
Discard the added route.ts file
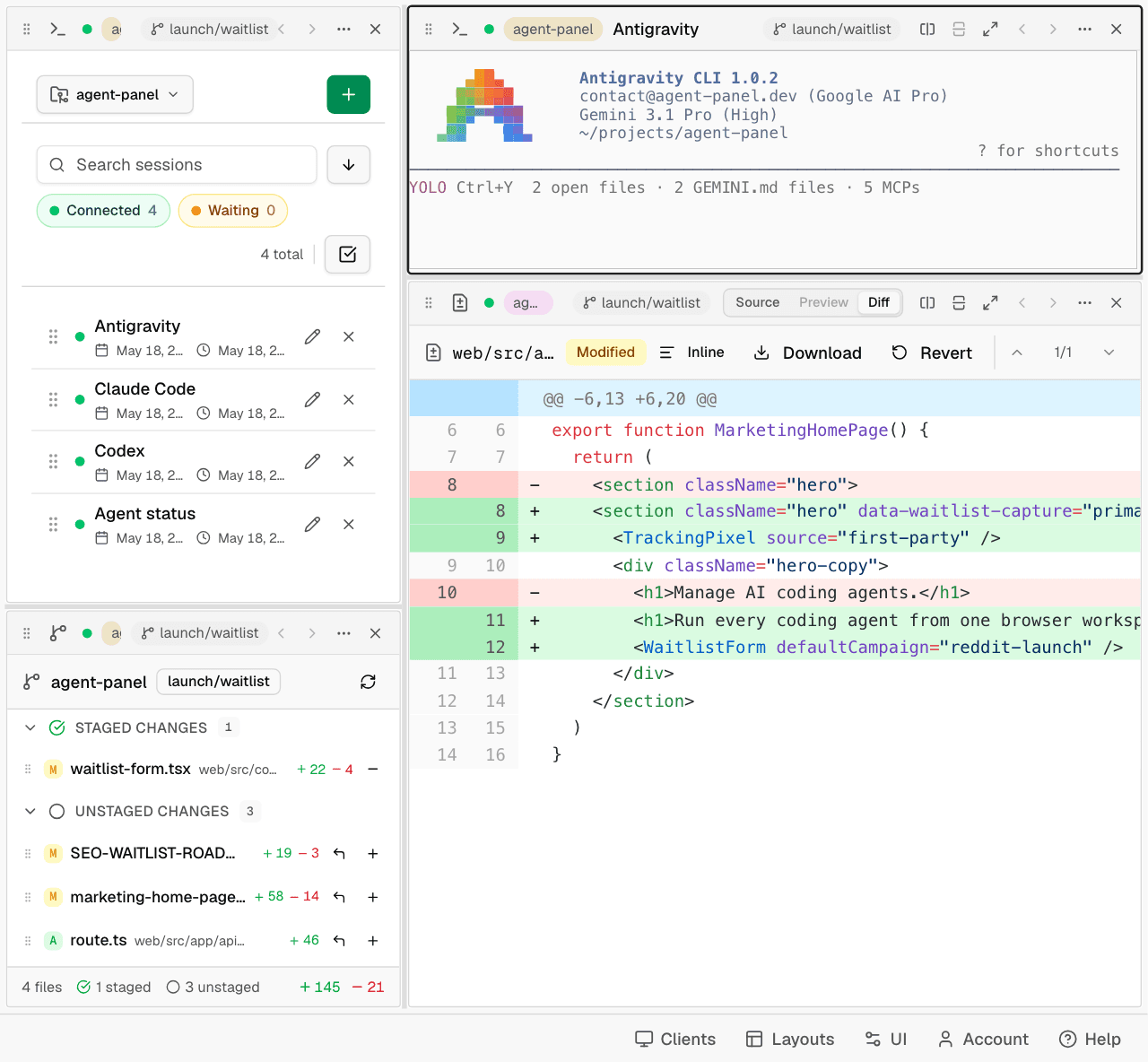339,940
